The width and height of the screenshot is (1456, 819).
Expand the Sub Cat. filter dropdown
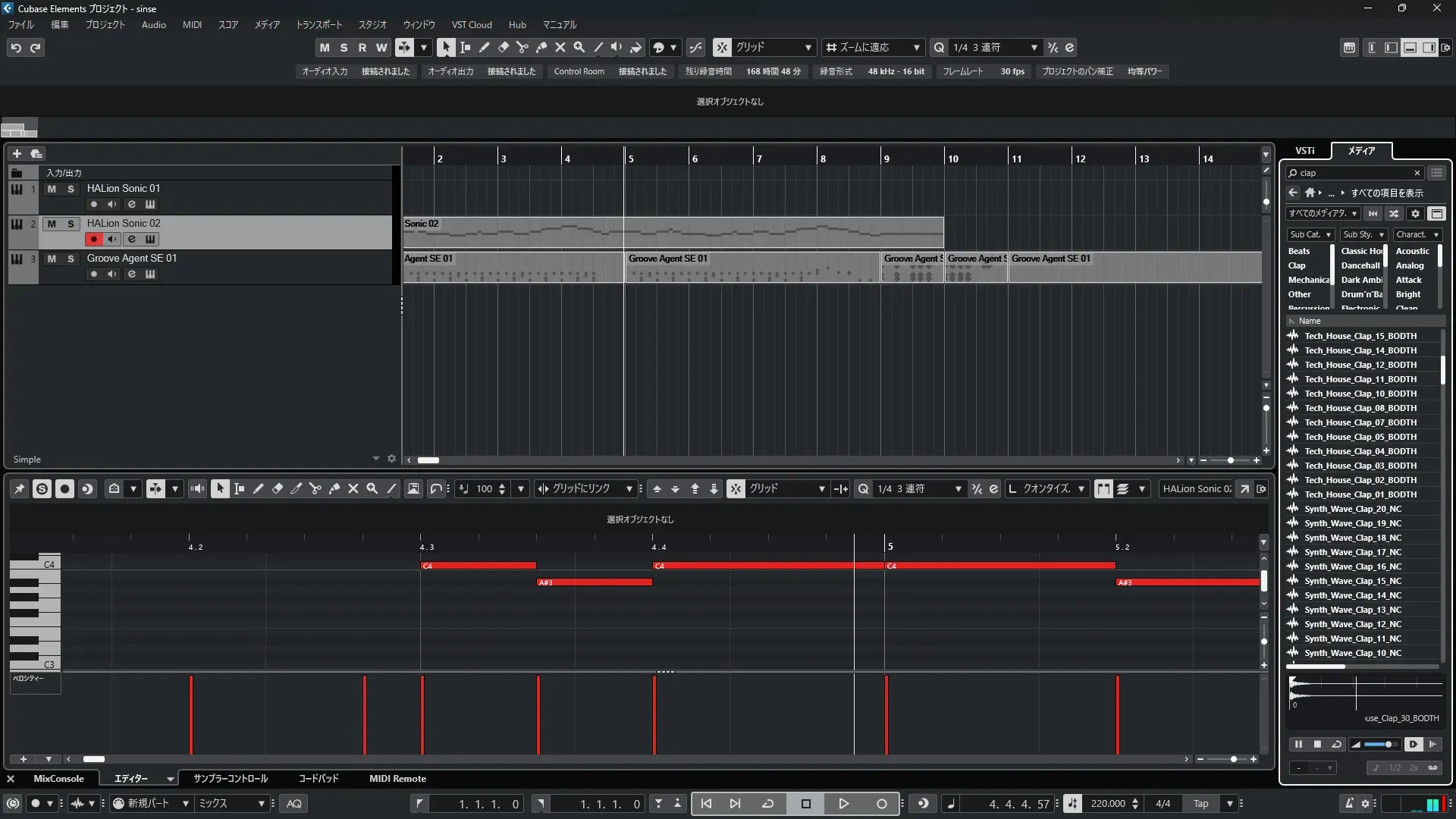point(1310,235)
